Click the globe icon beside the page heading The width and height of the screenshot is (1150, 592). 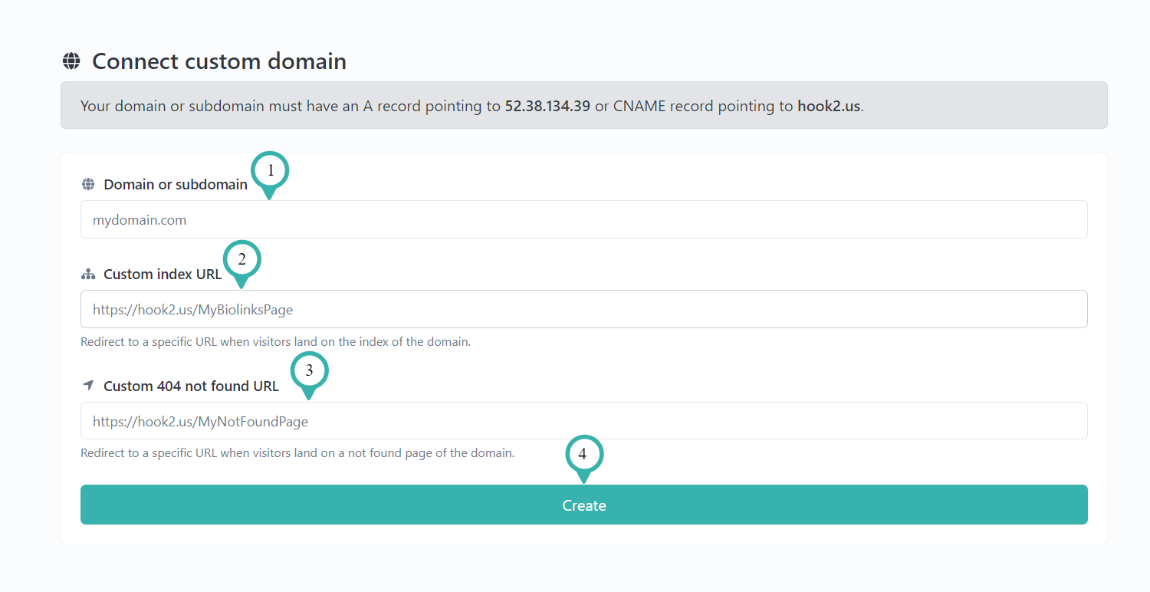tap(70, 61)
